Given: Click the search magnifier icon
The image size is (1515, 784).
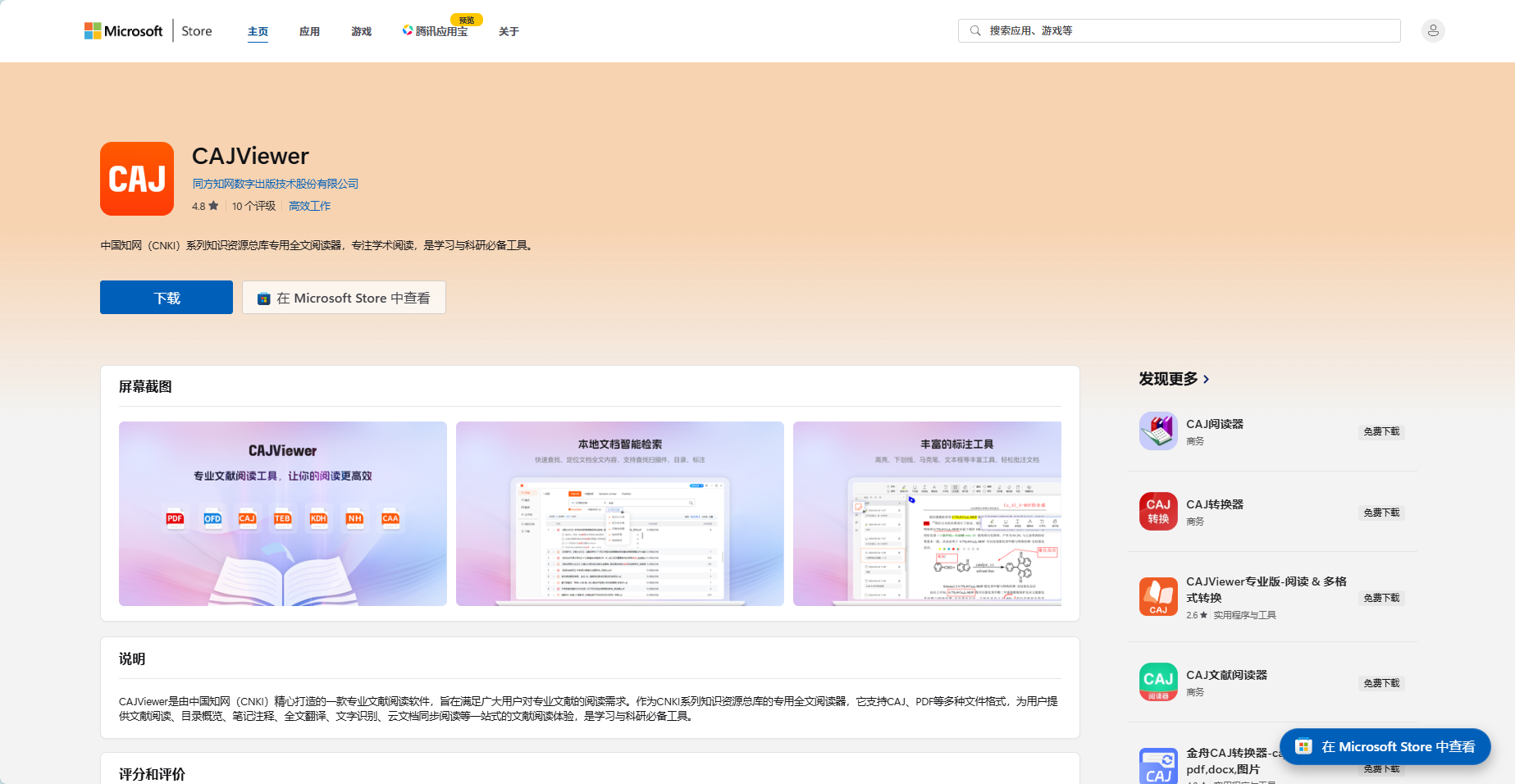Looking at the screenshot, I should coord(975,31).
